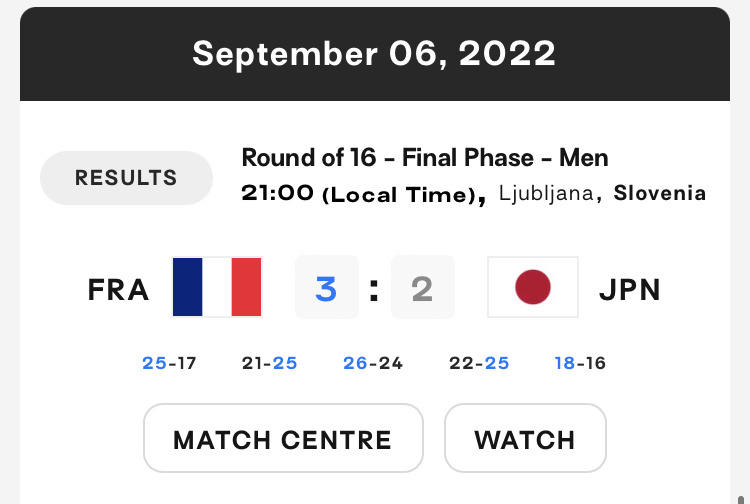Click the Ljubljana venue text
The image size is (750, 504).
(546, 194)
